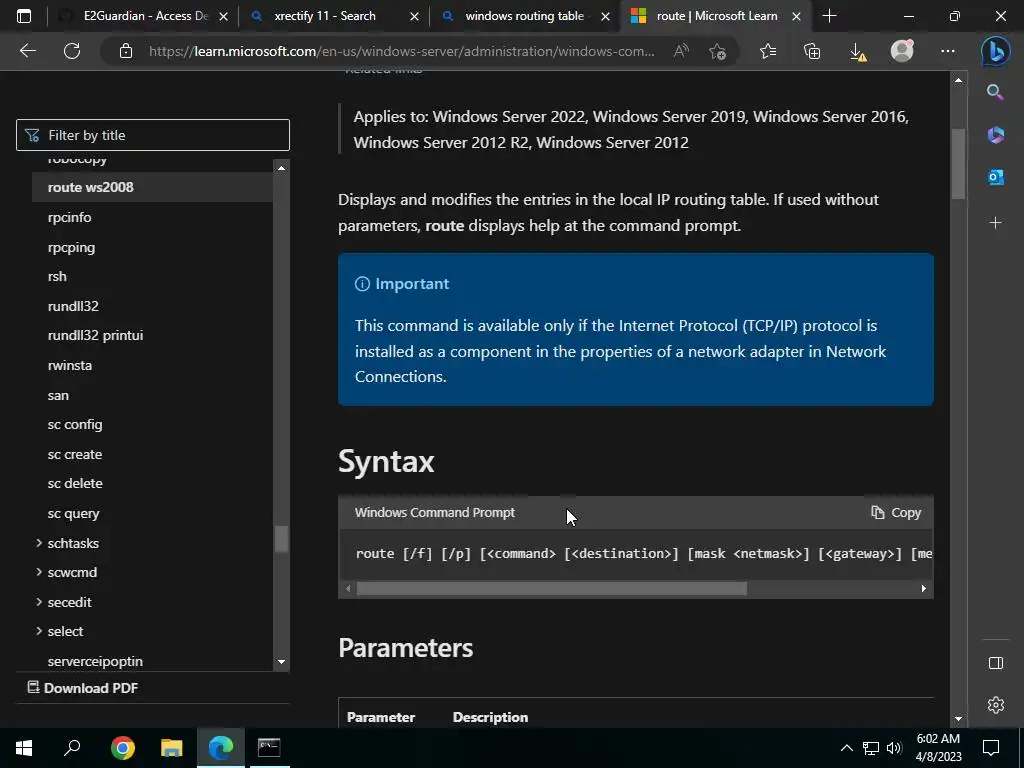This screenshot has height=768, width=1024.
Task: Open the tab actions menu icon
Action: tap(24, 16)
